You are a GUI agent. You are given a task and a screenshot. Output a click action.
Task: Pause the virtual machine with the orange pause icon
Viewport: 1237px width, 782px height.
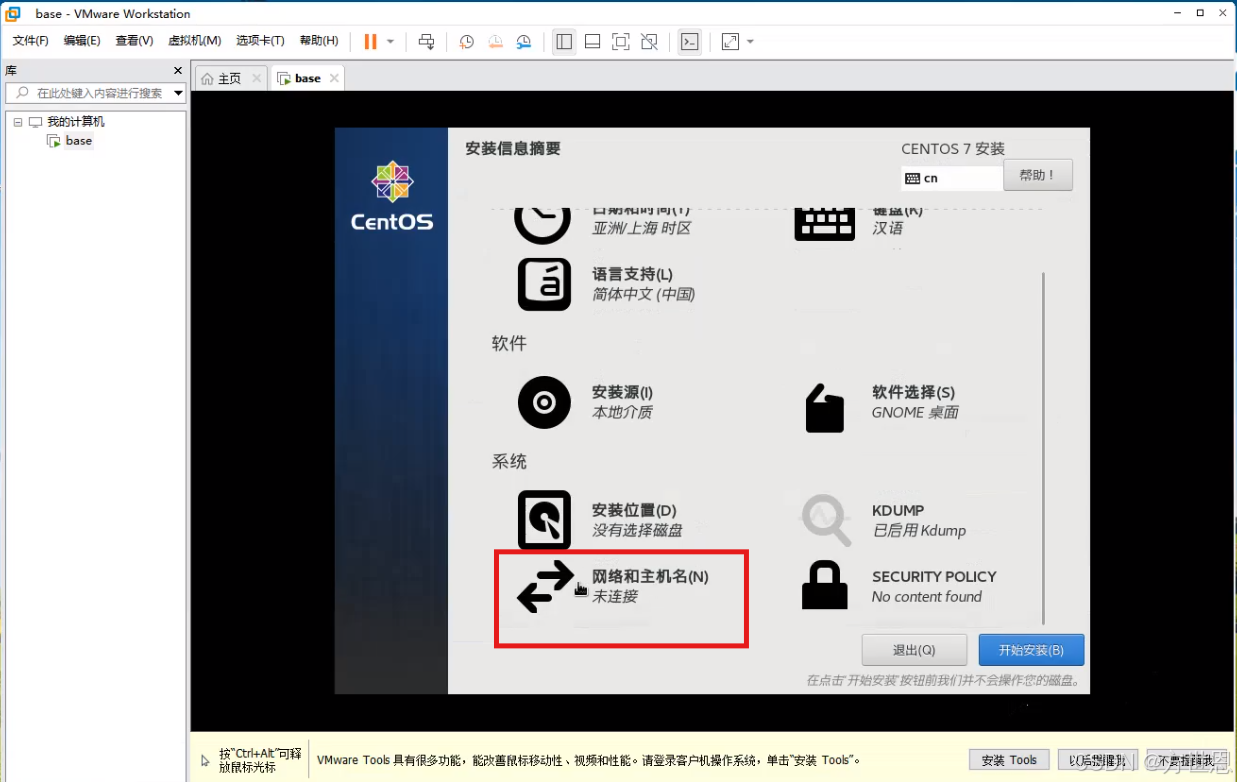pos(370,41)
